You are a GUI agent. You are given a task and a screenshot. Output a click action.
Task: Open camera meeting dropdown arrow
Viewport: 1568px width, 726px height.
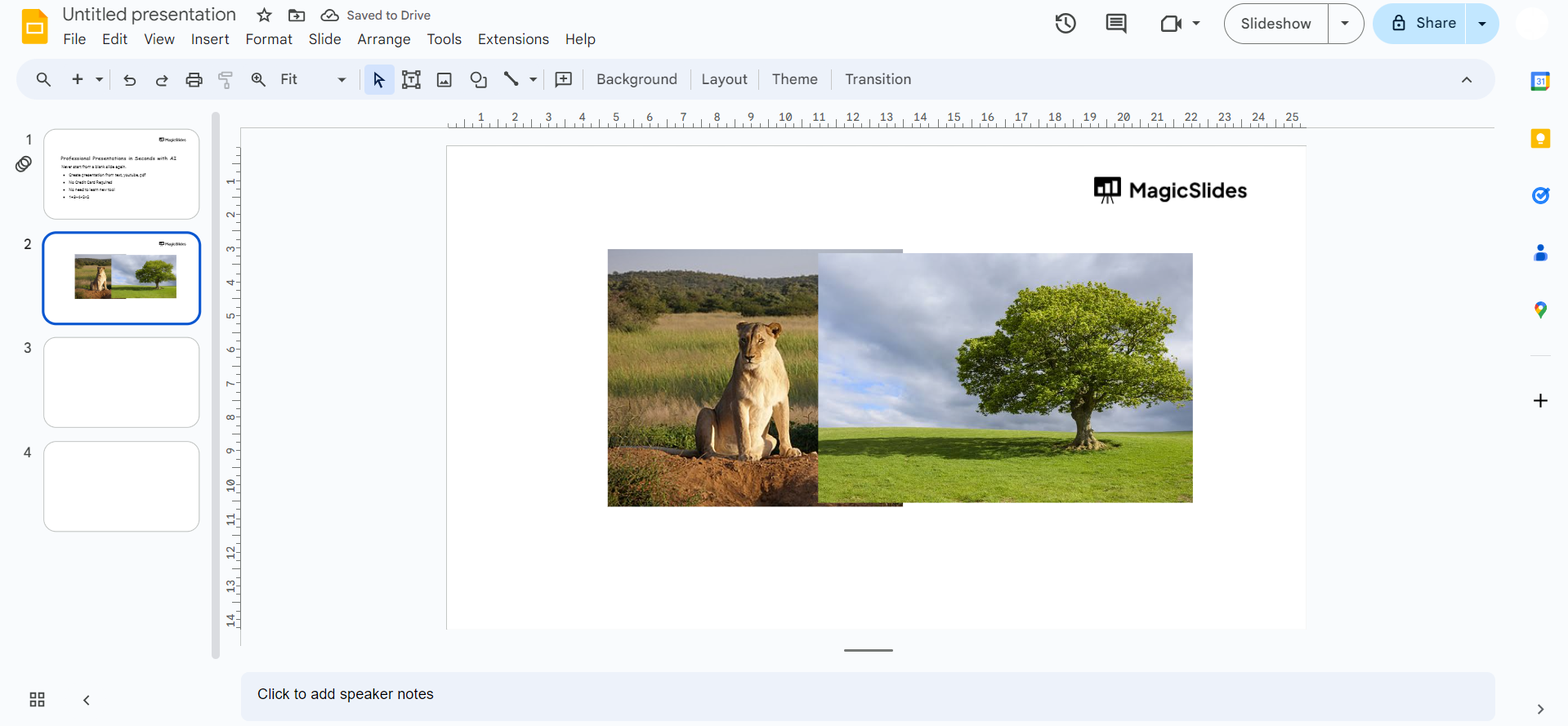pos(1196,24)
